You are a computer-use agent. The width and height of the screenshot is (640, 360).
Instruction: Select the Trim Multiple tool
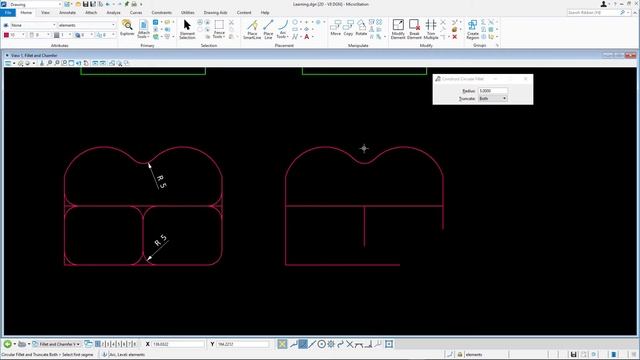(431, 29)
